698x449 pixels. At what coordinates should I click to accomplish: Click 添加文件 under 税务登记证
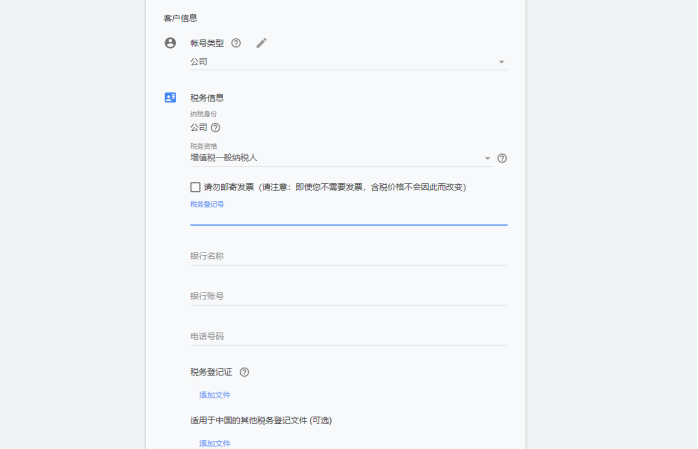pos(215,395)
